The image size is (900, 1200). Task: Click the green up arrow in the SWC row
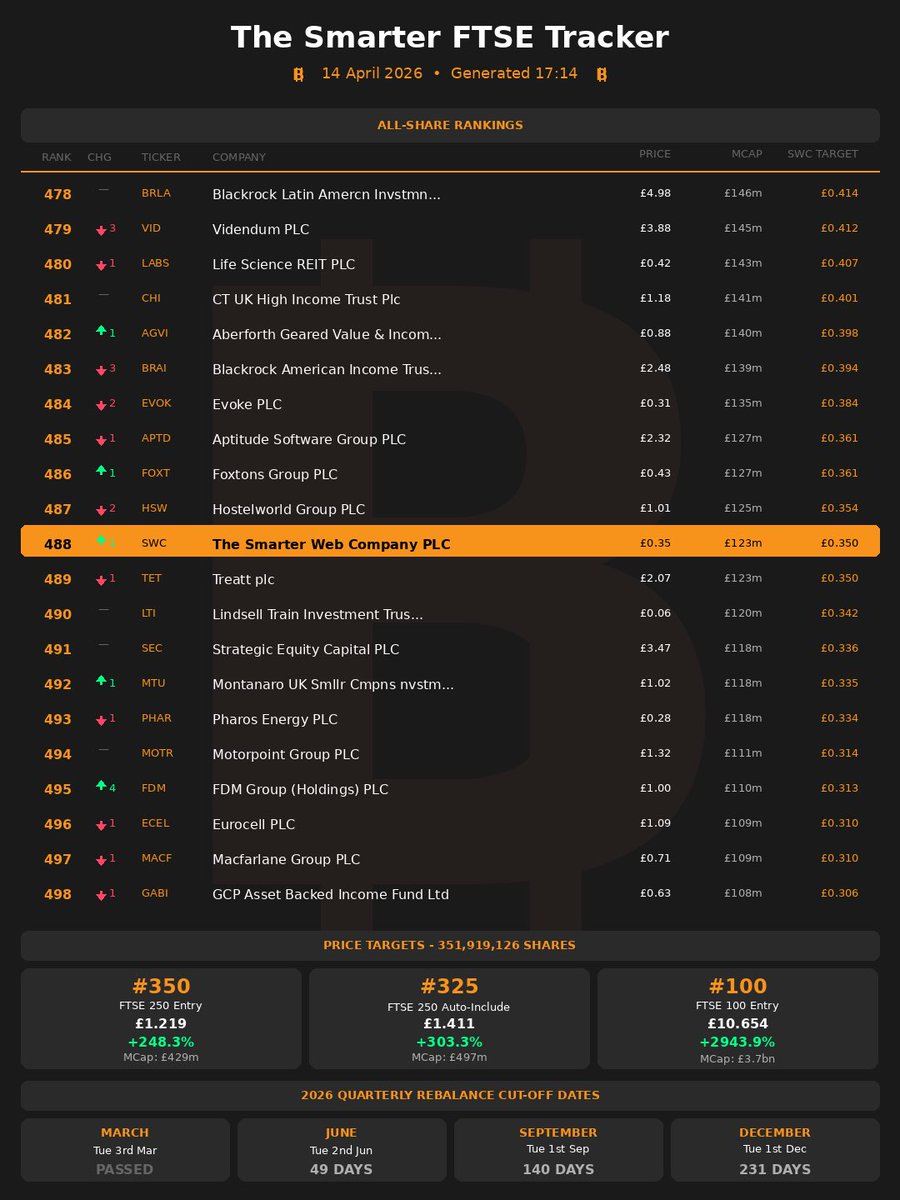click(101, 541)
